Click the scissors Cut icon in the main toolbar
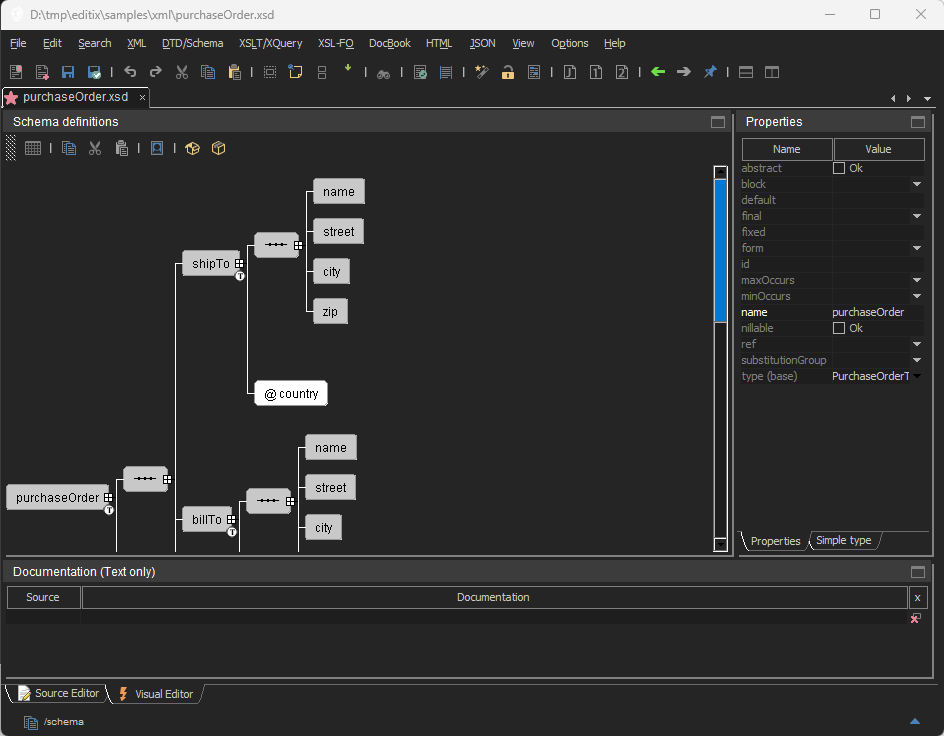 point(182,72)
